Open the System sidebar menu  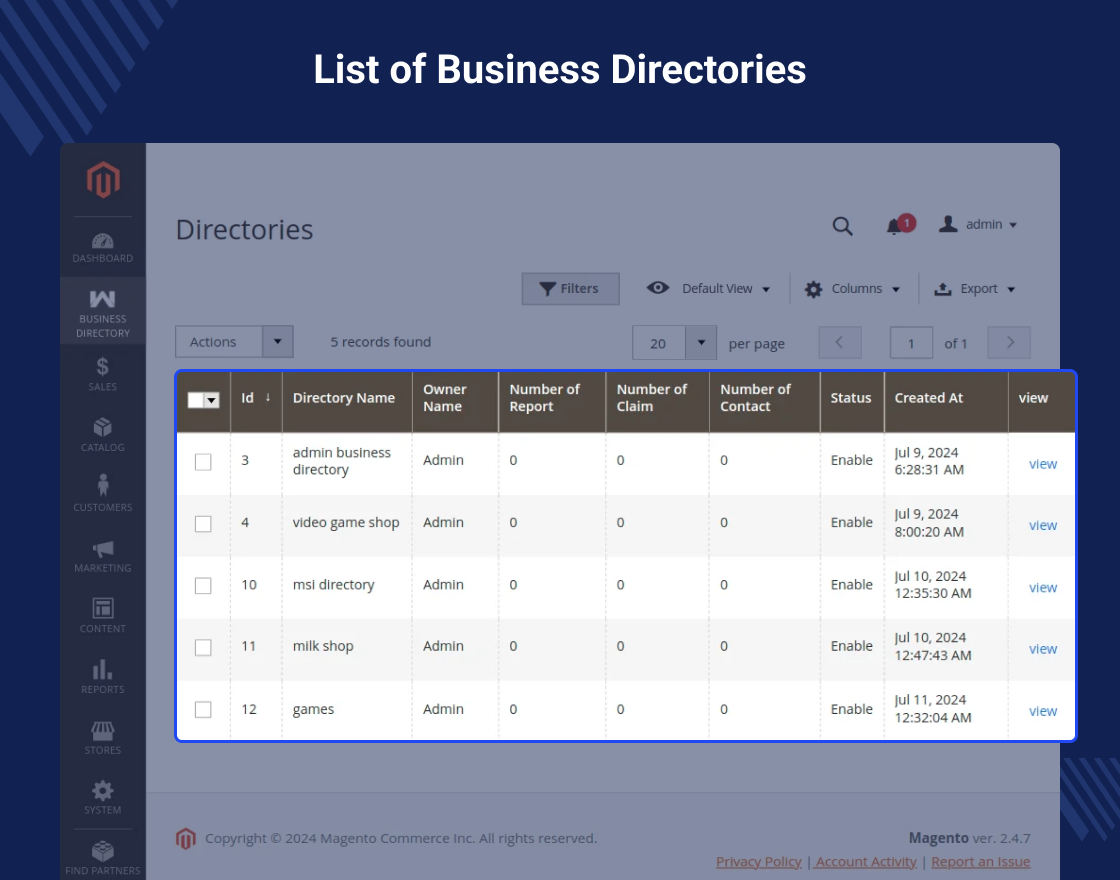click(103, 797)
